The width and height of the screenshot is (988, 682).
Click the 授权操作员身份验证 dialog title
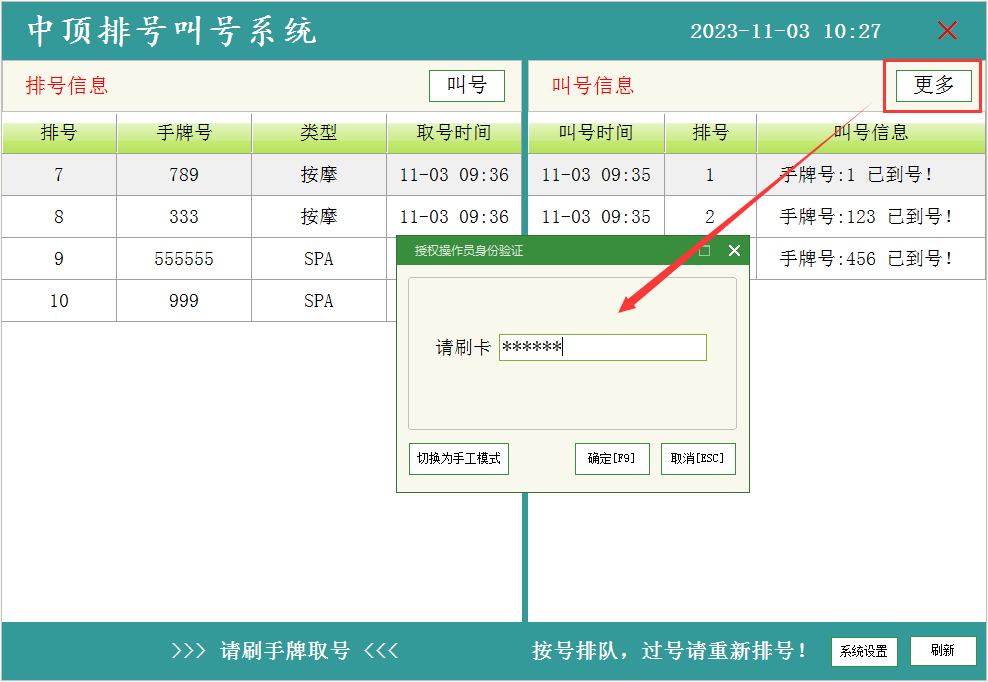469,251
